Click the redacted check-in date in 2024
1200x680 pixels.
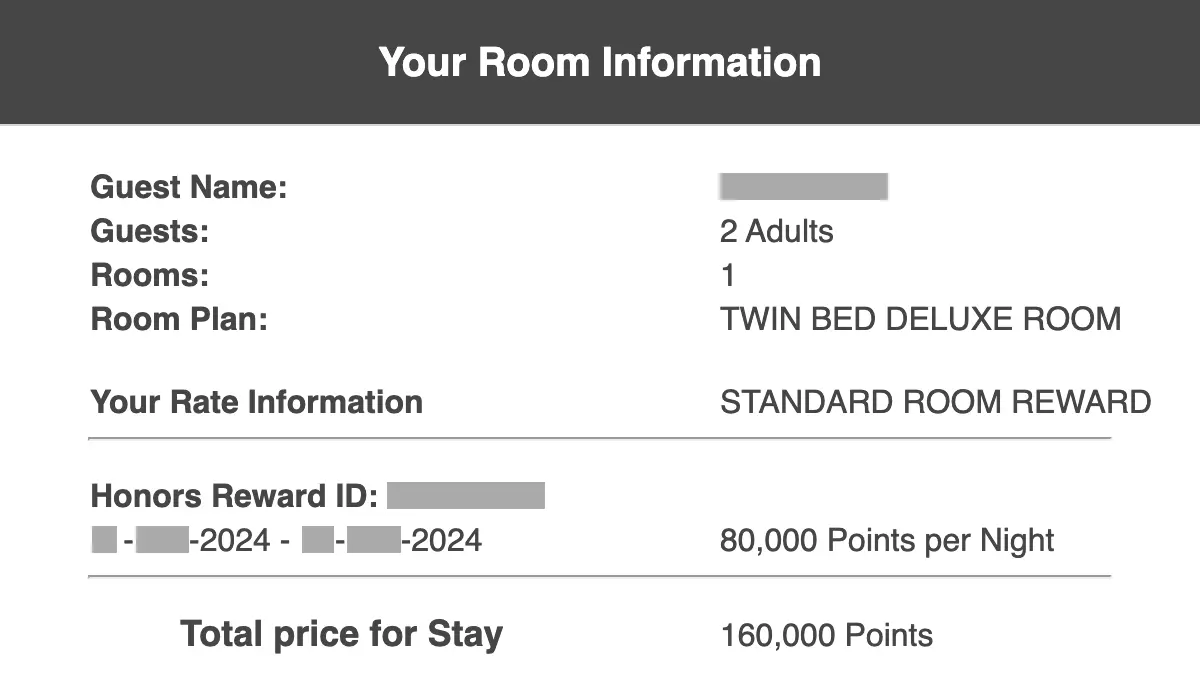coord(180,541)
